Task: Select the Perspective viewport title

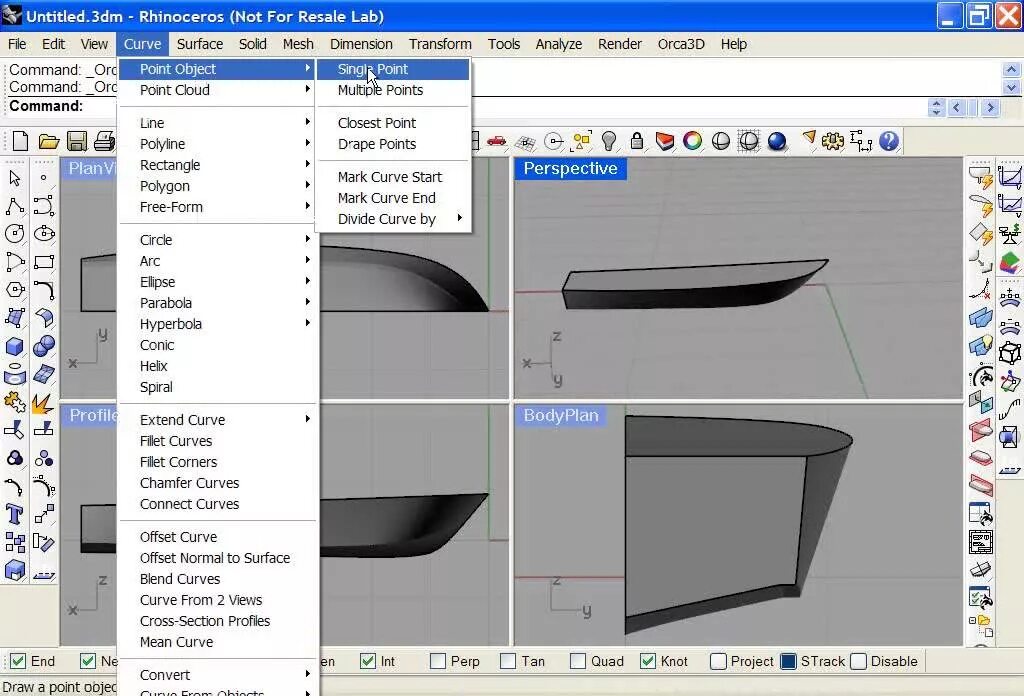Action: click(x=570, y=168)
